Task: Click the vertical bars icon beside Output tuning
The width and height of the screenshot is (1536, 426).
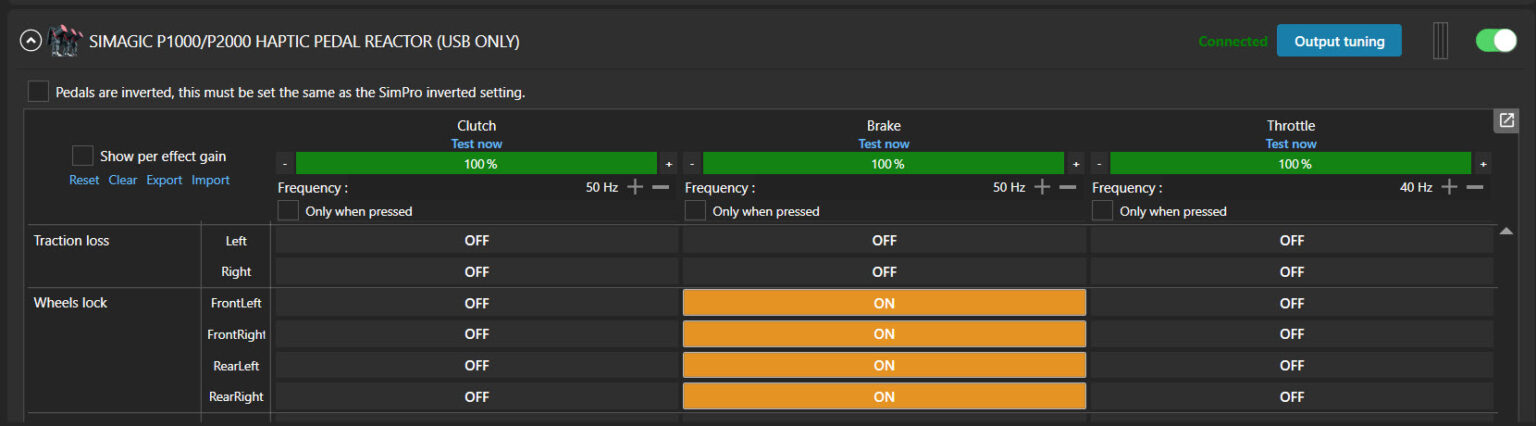Action: click(x=1440, y=41)
